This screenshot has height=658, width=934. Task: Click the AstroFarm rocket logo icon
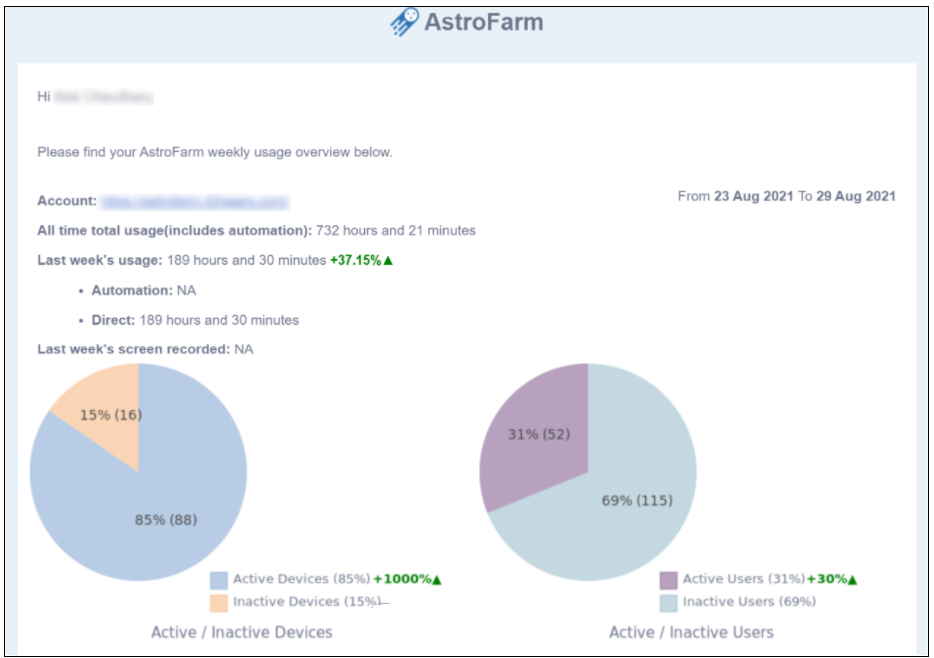(404, 22)
